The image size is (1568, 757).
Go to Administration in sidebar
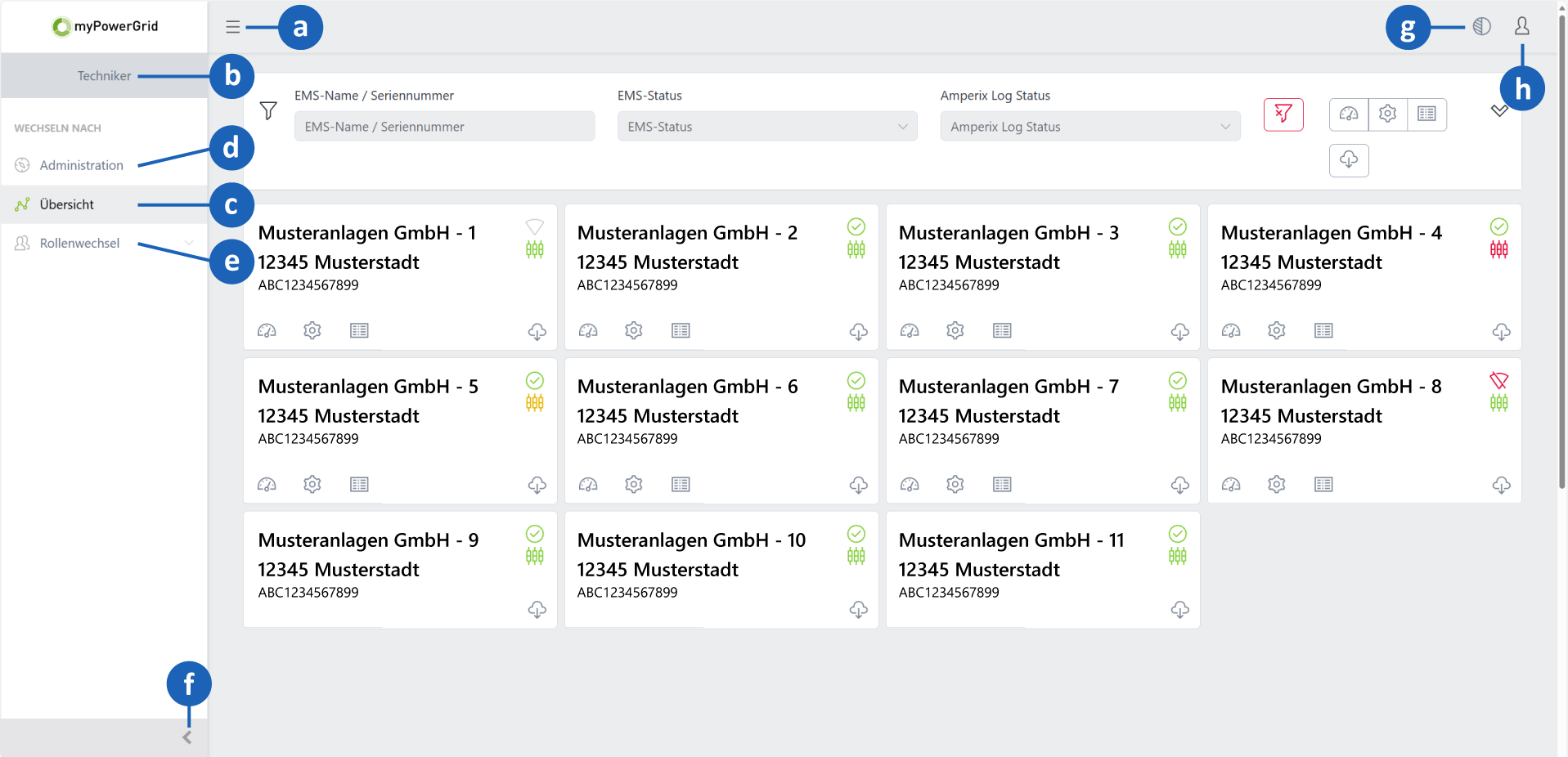pos(81,165)
